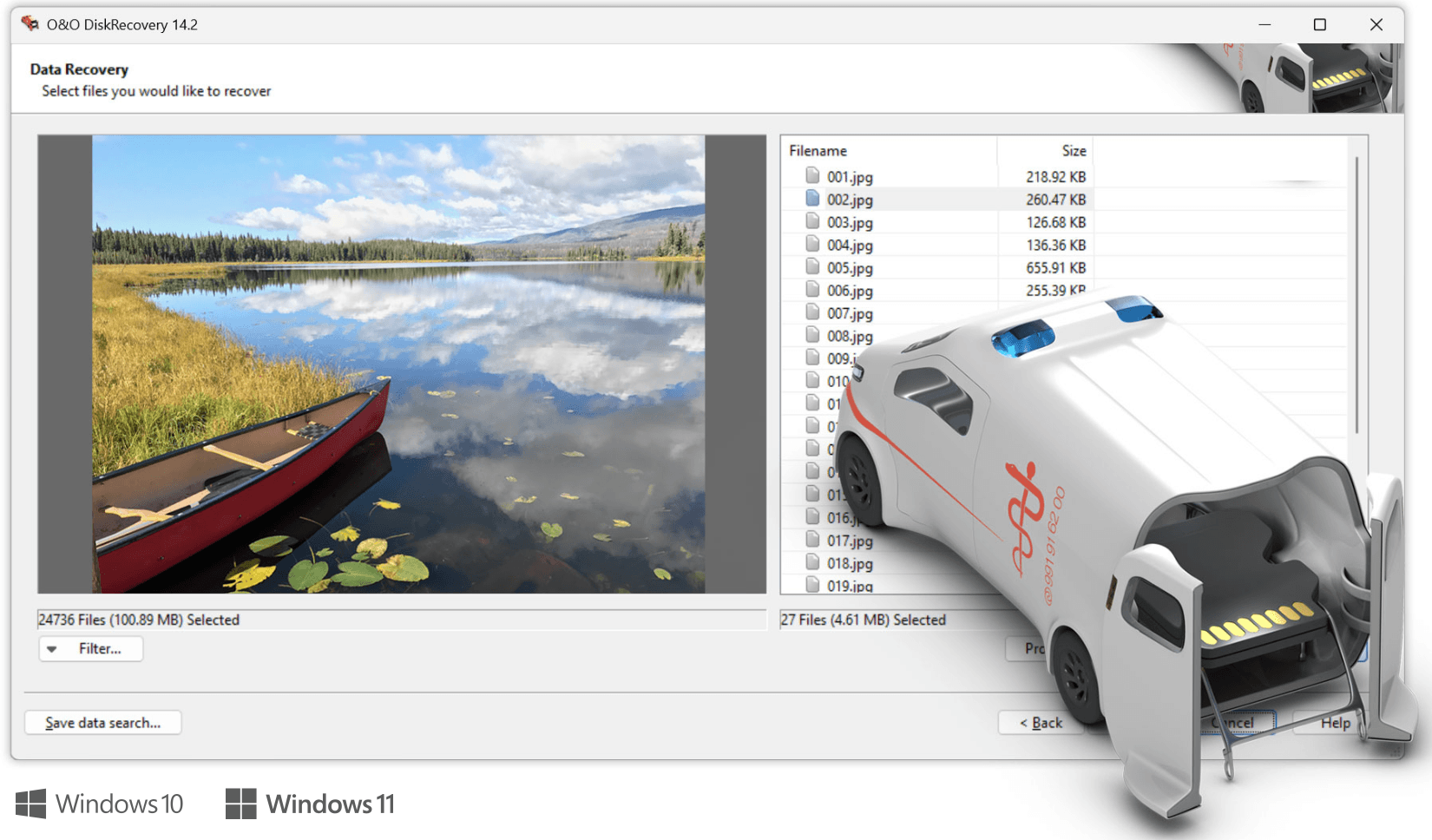The height and width of the screenshot is (840, 1432).
Task: Go to the previous step with Back
Action: (x=1041, y=723)
